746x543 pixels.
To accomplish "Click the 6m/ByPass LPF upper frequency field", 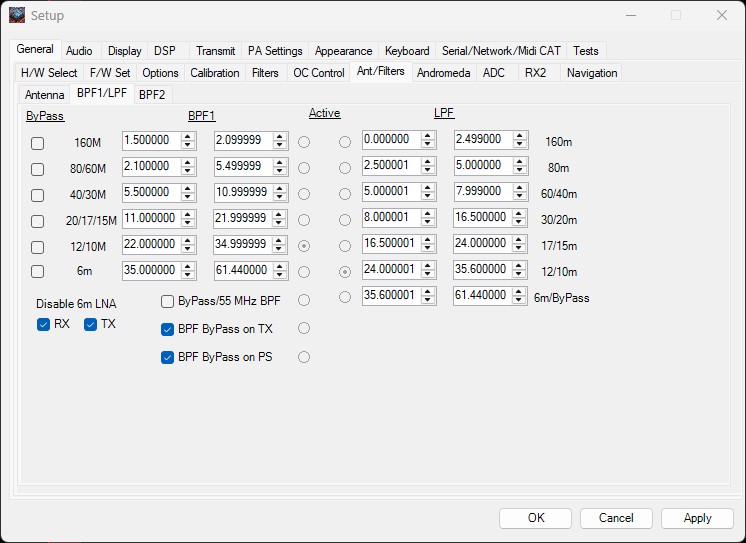I will [x=482, y=296].
